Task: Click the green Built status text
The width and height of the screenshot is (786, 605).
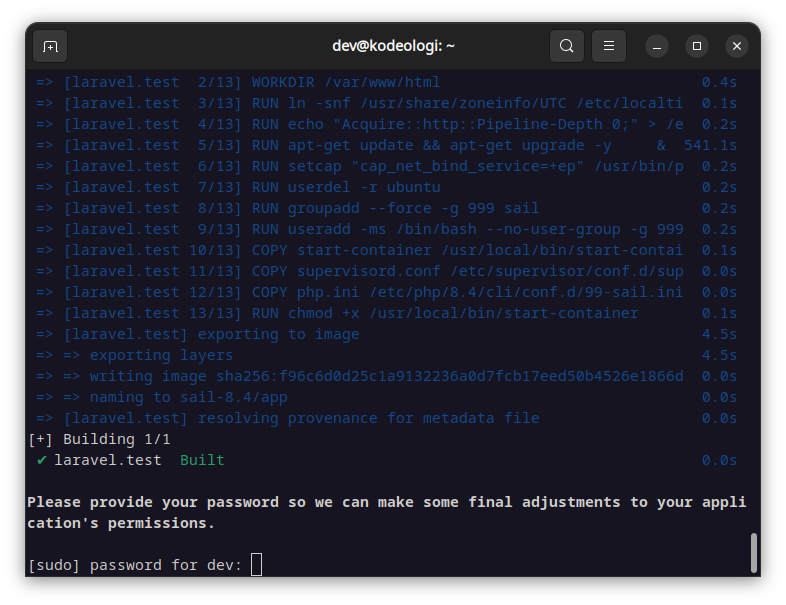Action: (x=202, y=460)
